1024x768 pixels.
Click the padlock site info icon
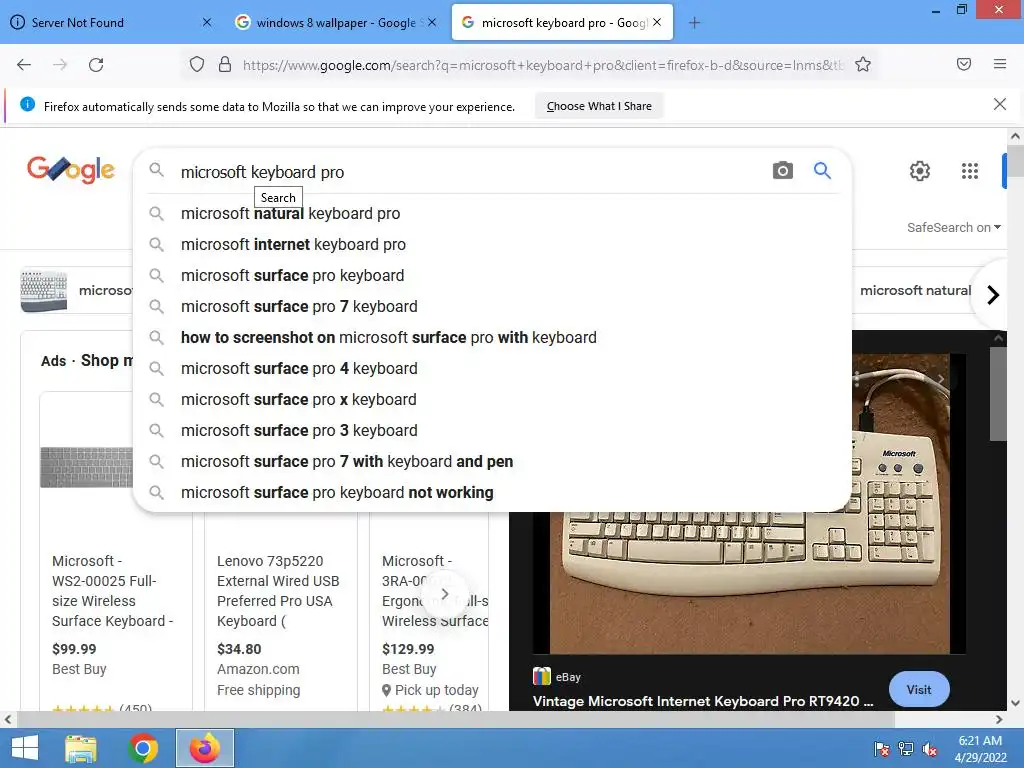tap(225, 65)
